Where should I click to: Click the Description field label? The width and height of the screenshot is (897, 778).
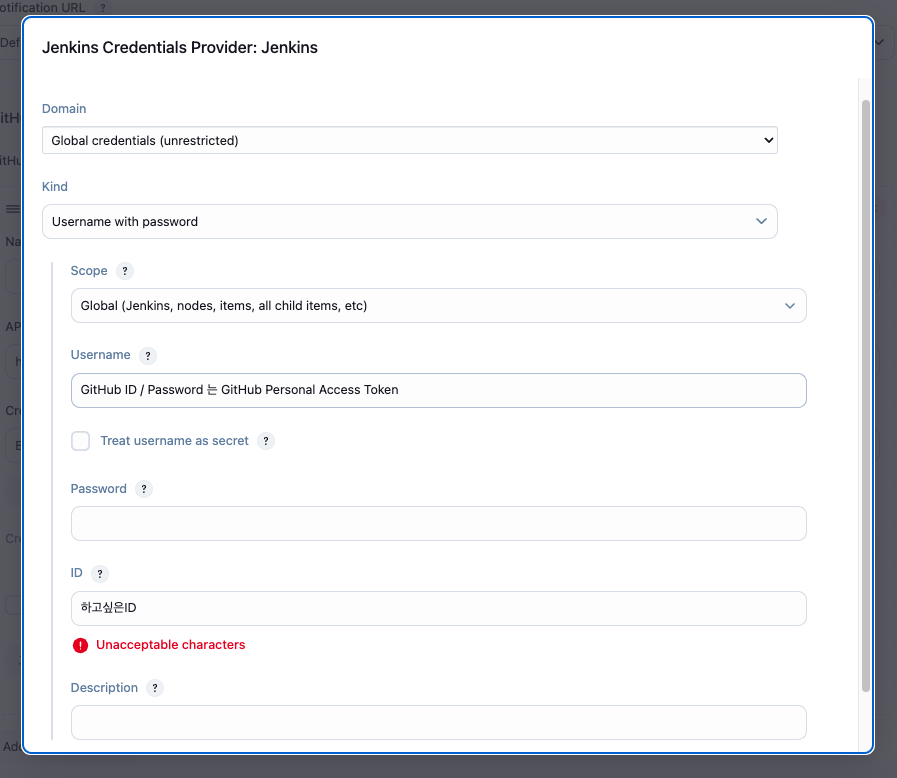104,688
